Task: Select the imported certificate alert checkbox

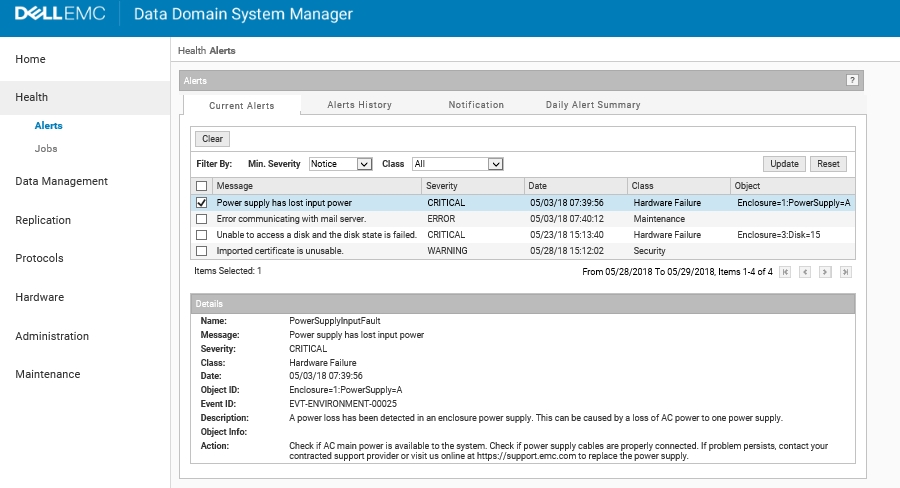Action: (202, 250)
